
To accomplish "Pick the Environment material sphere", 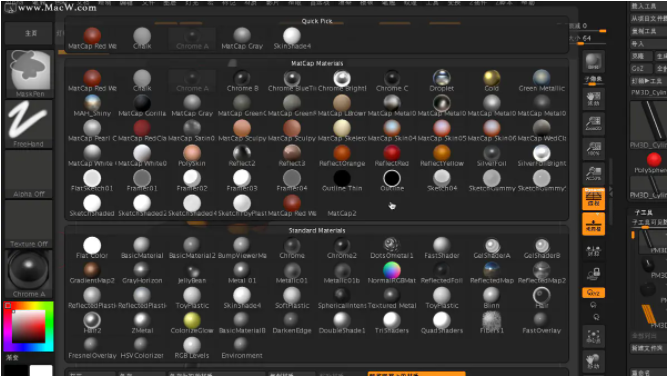I will (x=242, y=348).
